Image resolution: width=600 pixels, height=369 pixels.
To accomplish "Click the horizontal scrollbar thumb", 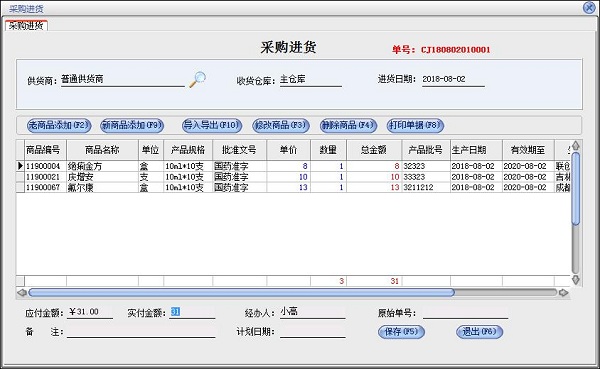I will point(241,292).
